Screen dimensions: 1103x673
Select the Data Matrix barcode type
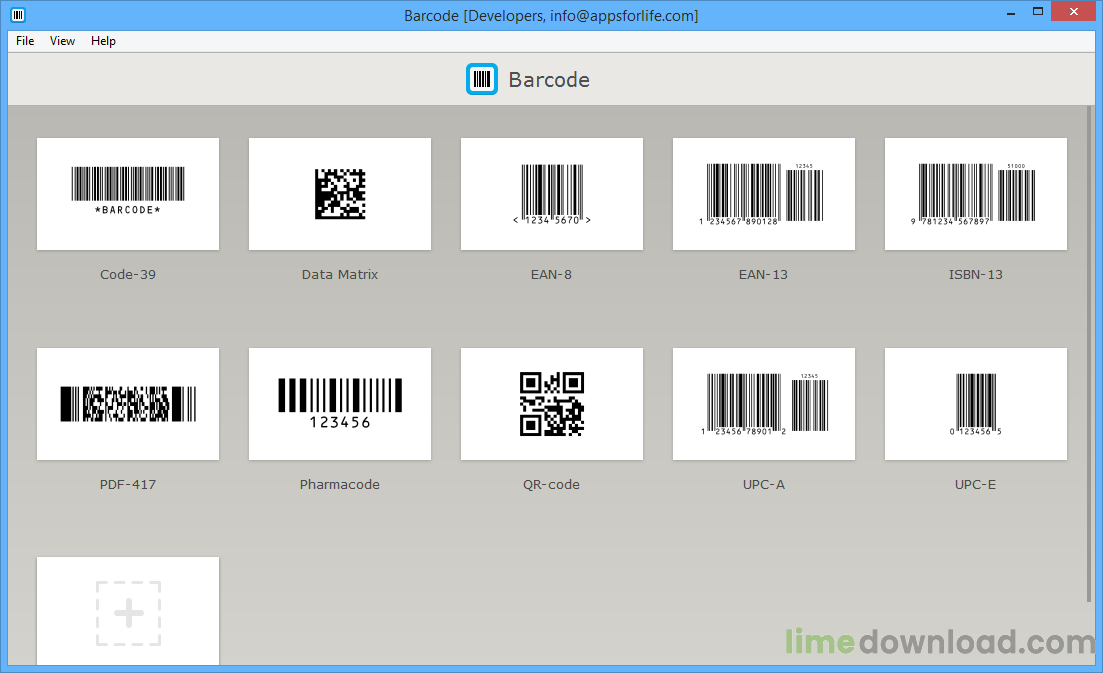click(339, 193)
